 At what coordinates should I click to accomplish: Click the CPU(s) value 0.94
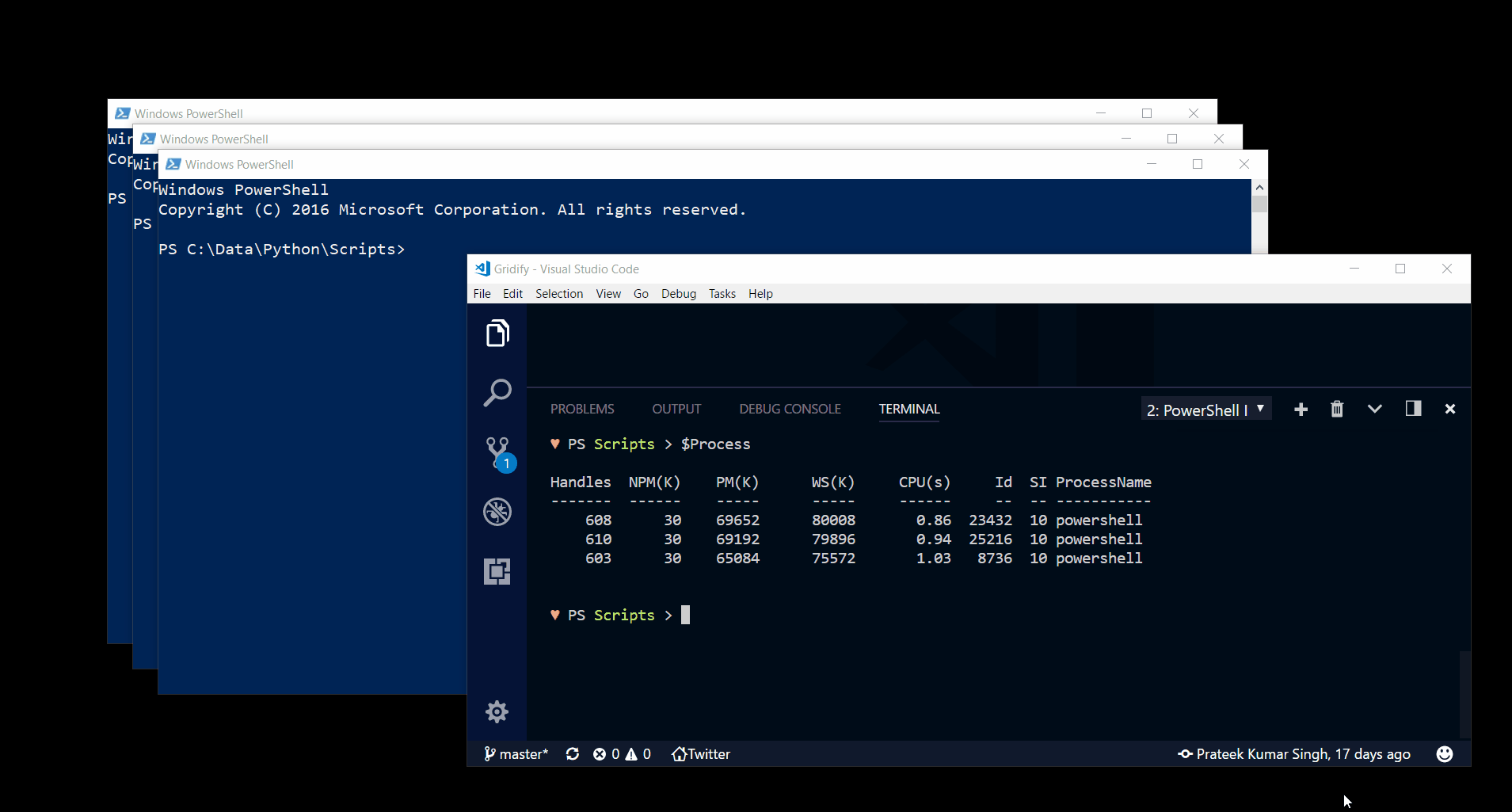934,539
